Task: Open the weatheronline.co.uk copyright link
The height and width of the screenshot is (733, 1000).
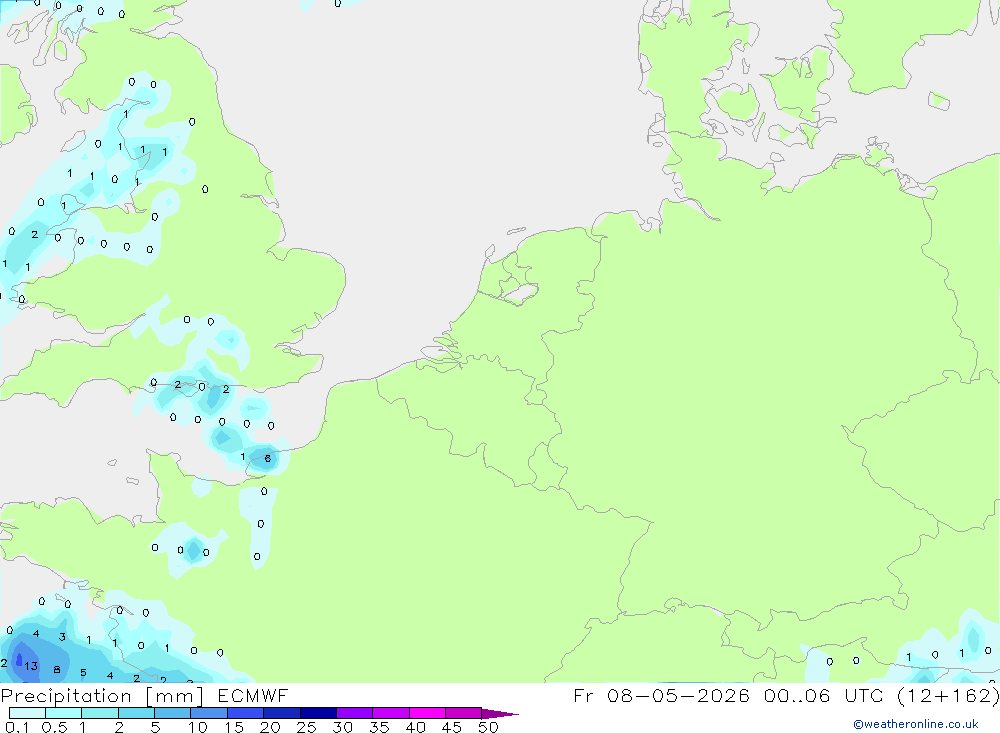Action: coord(916,724)
